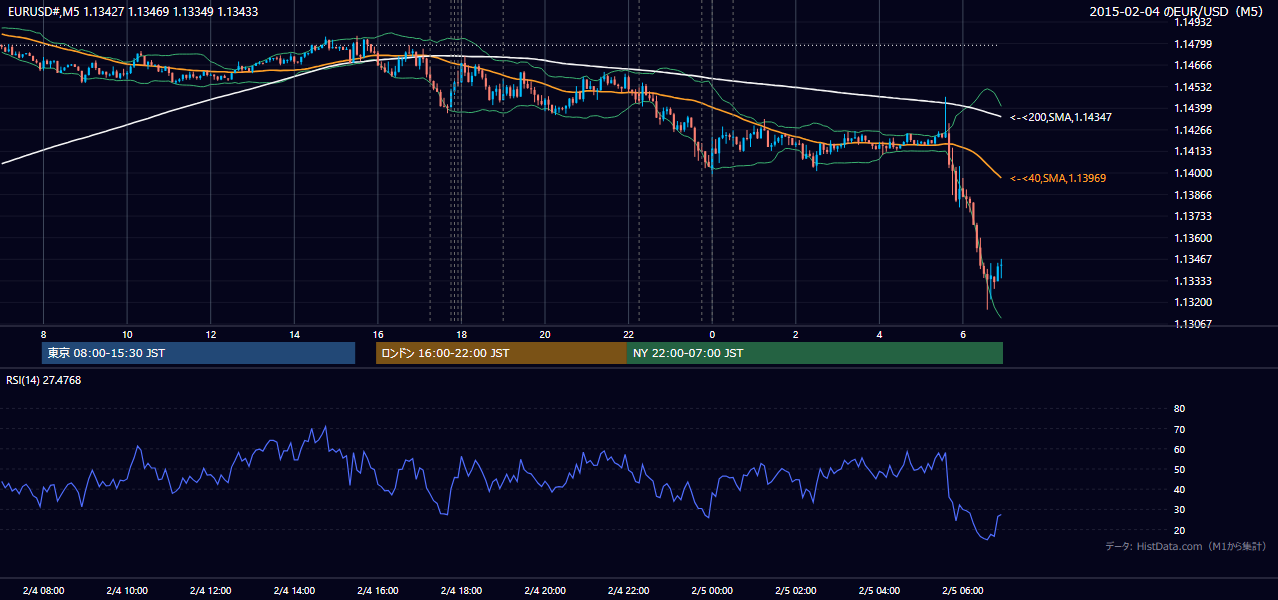Image resolution: width=1278 pixels, height=600 pixels.
Task: Click the bottom time label 2/4 08:00
Action: (x=43, y=591)
